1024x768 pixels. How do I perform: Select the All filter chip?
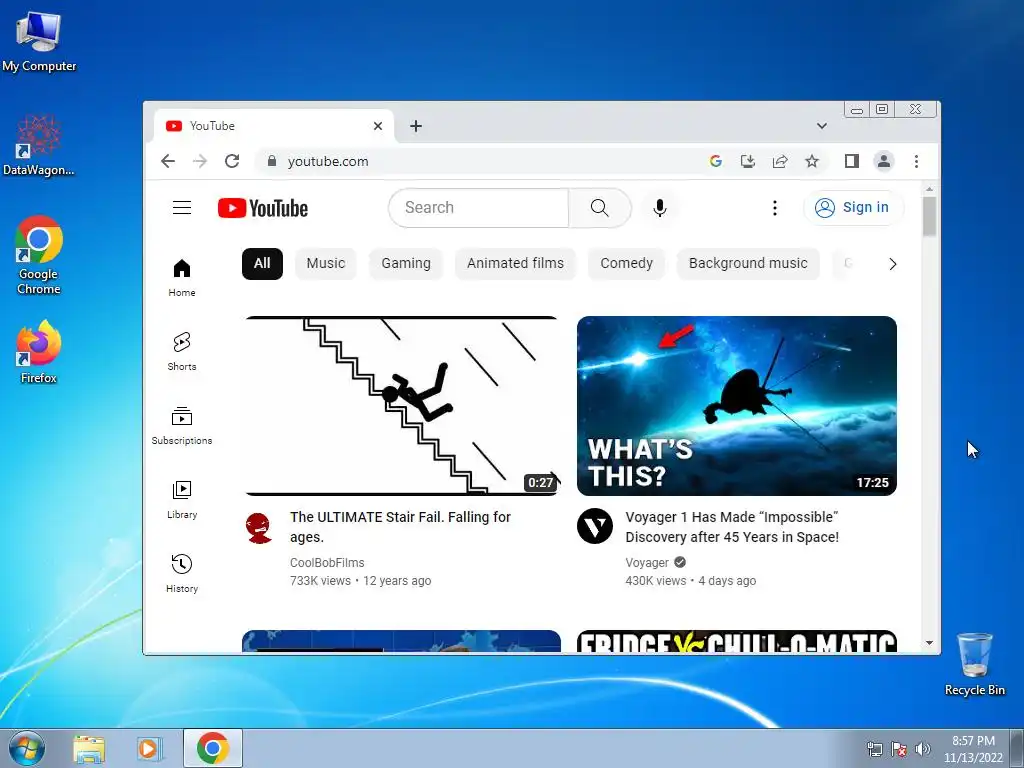click(262, 264)
